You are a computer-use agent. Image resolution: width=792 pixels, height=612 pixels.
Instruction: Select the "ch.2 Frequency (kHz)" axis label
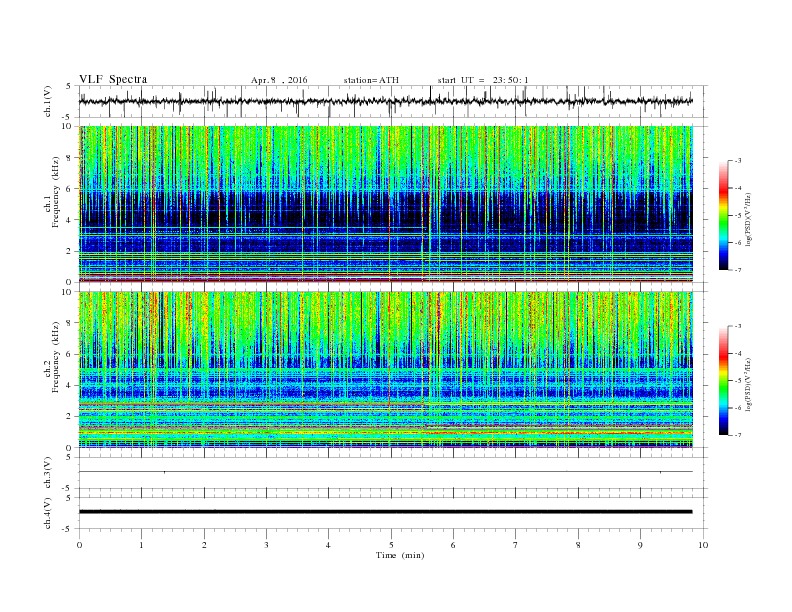(52, 356)
